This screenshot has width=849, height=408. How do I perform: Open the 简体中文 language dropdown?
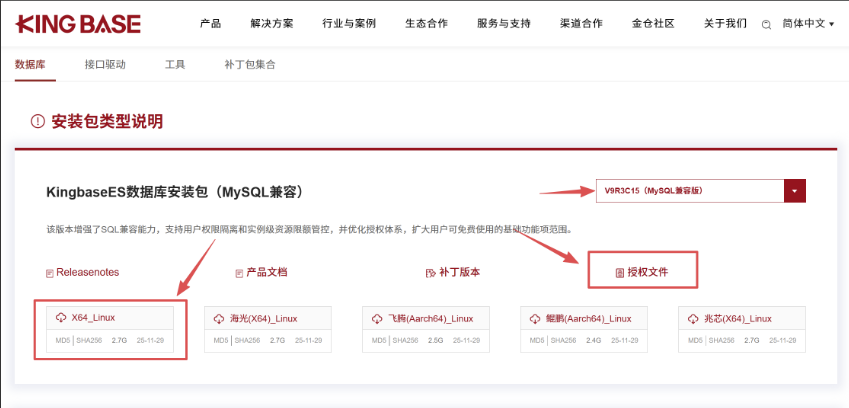click(808, 24)
